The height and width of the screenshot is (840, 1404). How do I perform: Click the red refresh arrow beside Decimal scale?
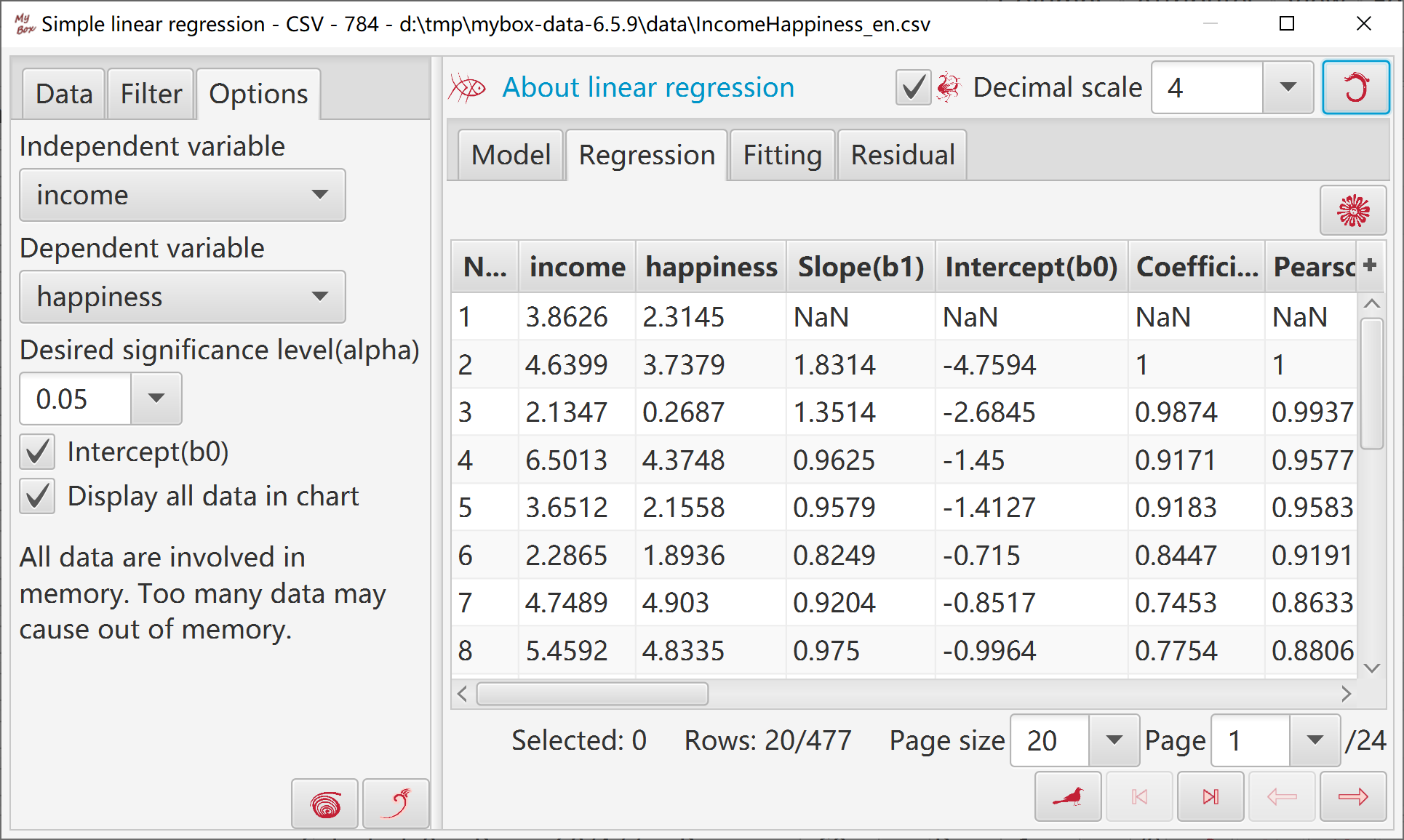[1355, 88]
